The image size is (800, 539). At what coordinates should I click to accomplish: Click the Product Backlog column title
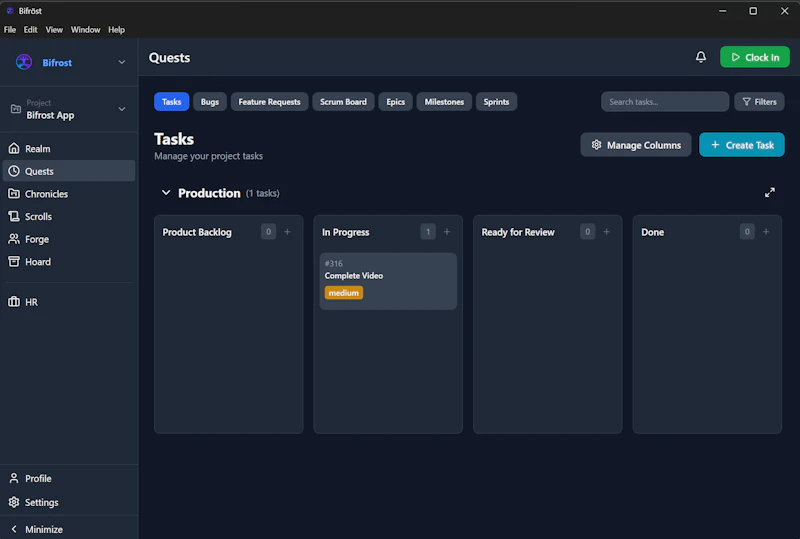point(197,232)
